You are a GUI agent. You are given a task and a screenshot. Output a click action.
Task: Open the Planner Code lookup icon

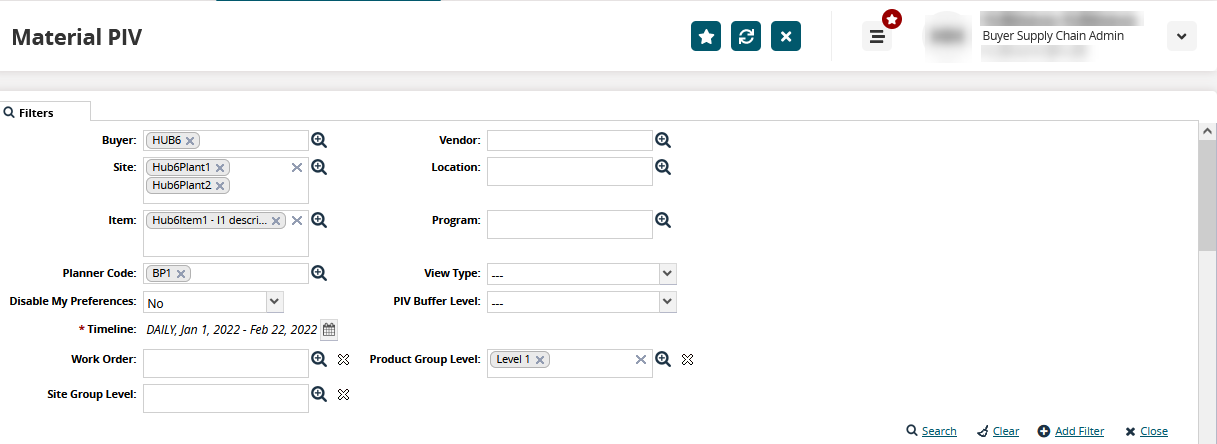point(319,273)
